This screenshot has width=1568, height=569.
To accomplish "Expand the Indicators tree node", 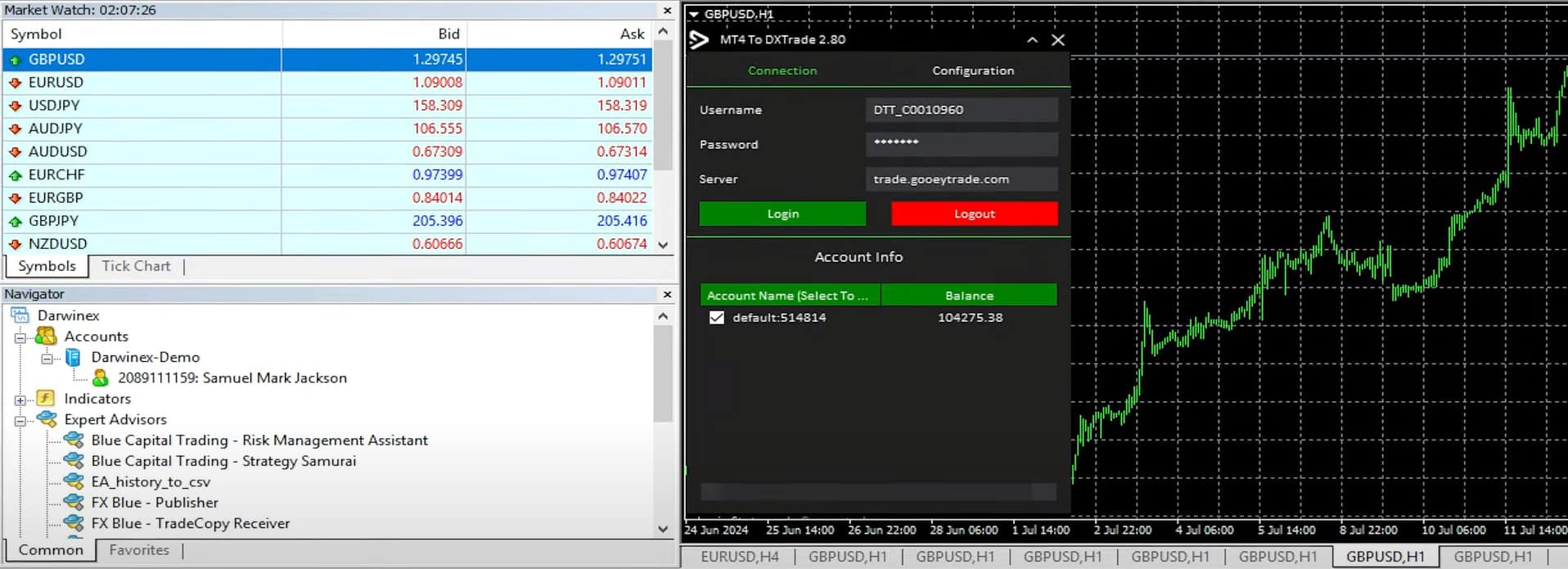I will pyautogui.click(x=20, y=400).
